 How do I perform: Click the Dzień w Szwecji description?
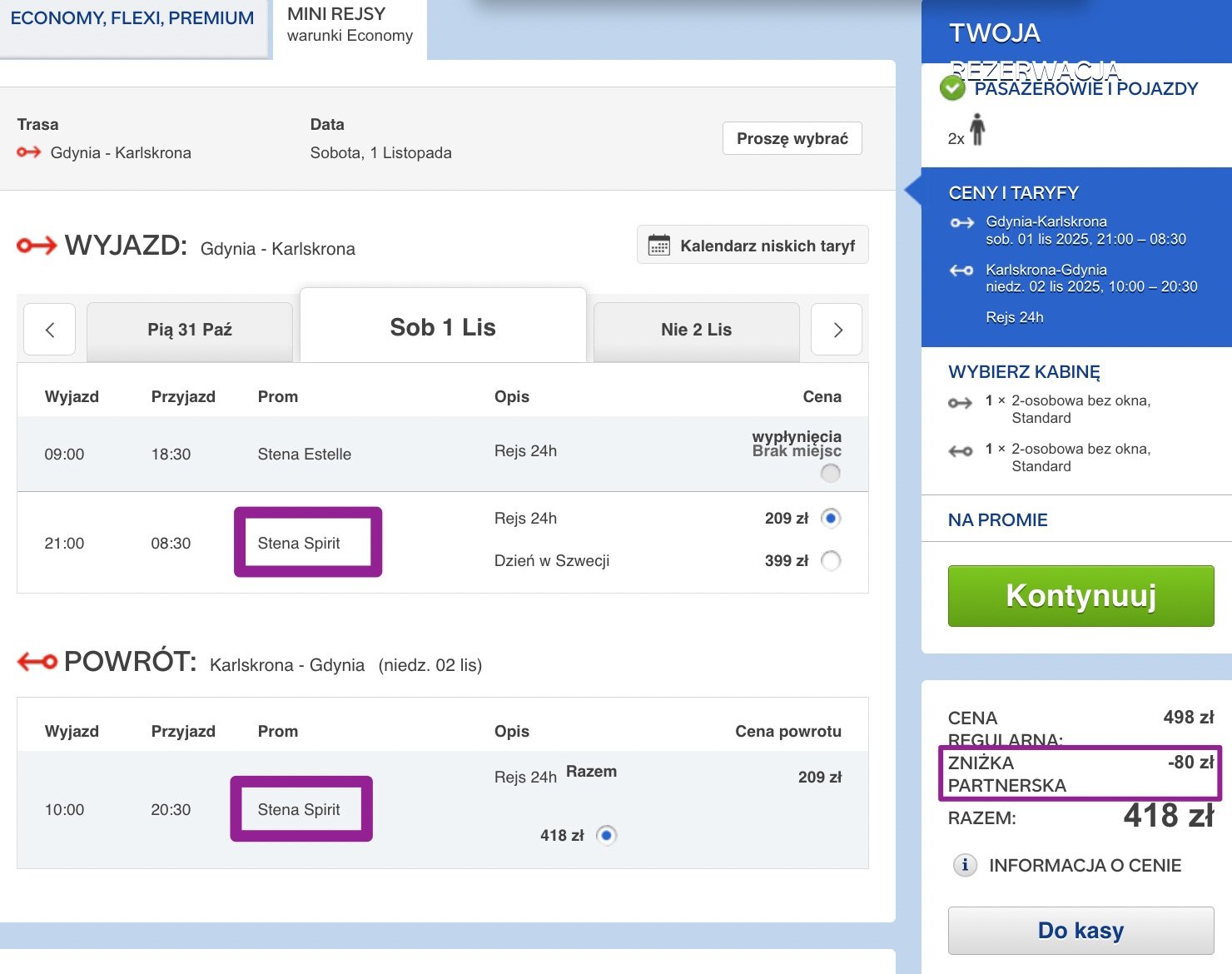point(551,561)
